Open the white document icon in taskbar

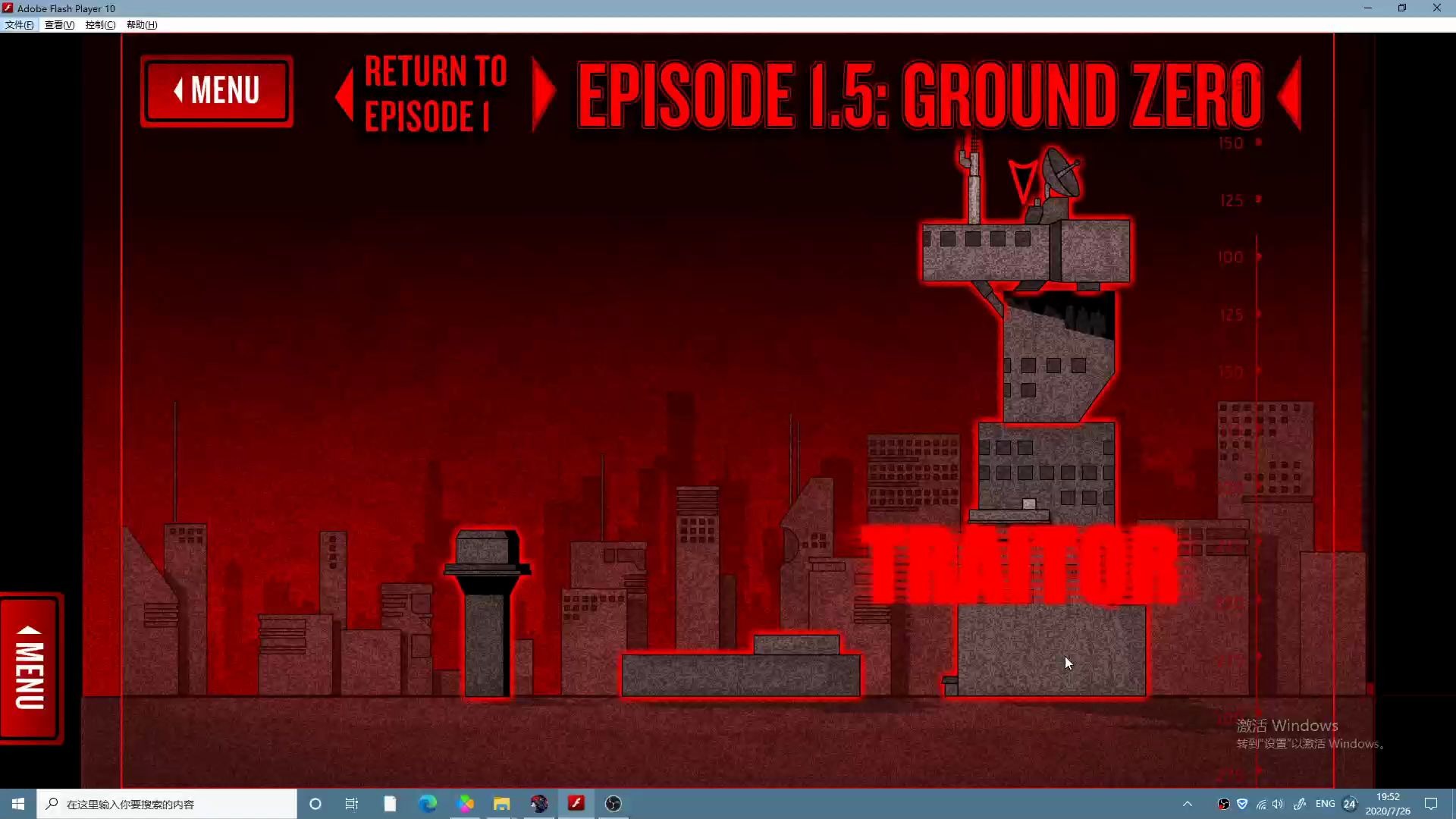(390, 804)
